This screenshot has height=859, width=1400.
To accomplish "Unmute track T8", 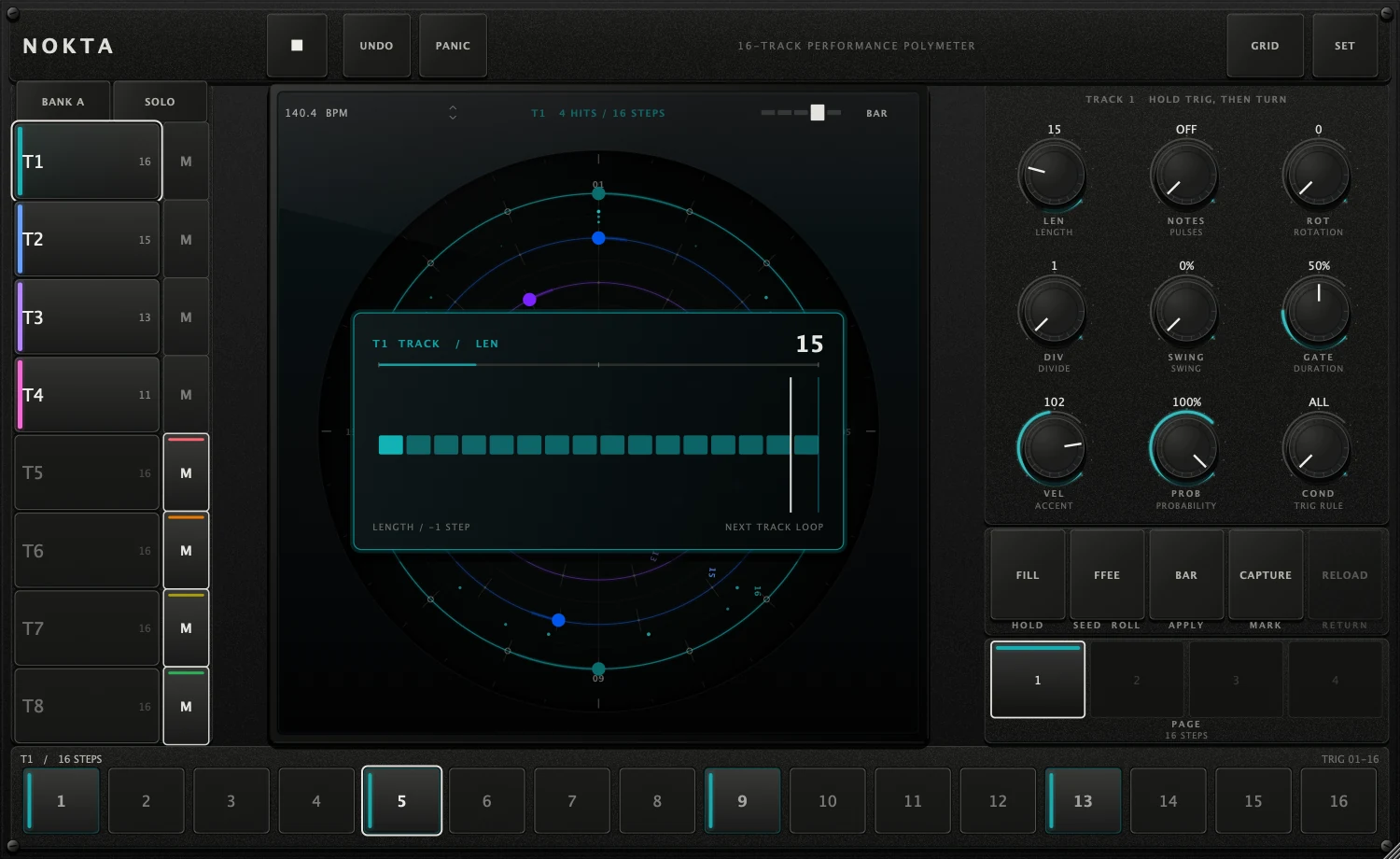I will (186, 706).
